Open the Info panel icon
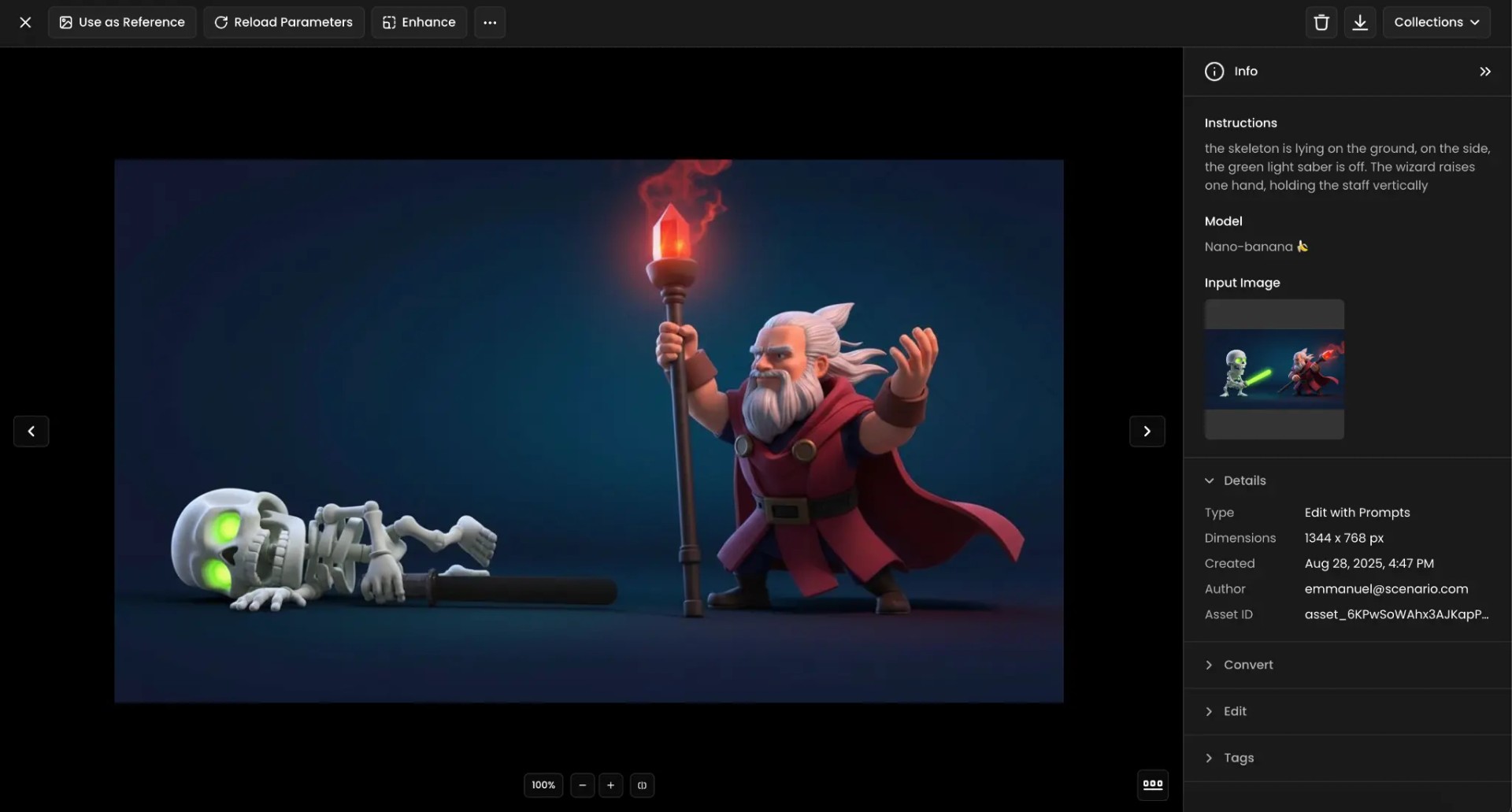 pyautogui.click(x=1214, y=71)
